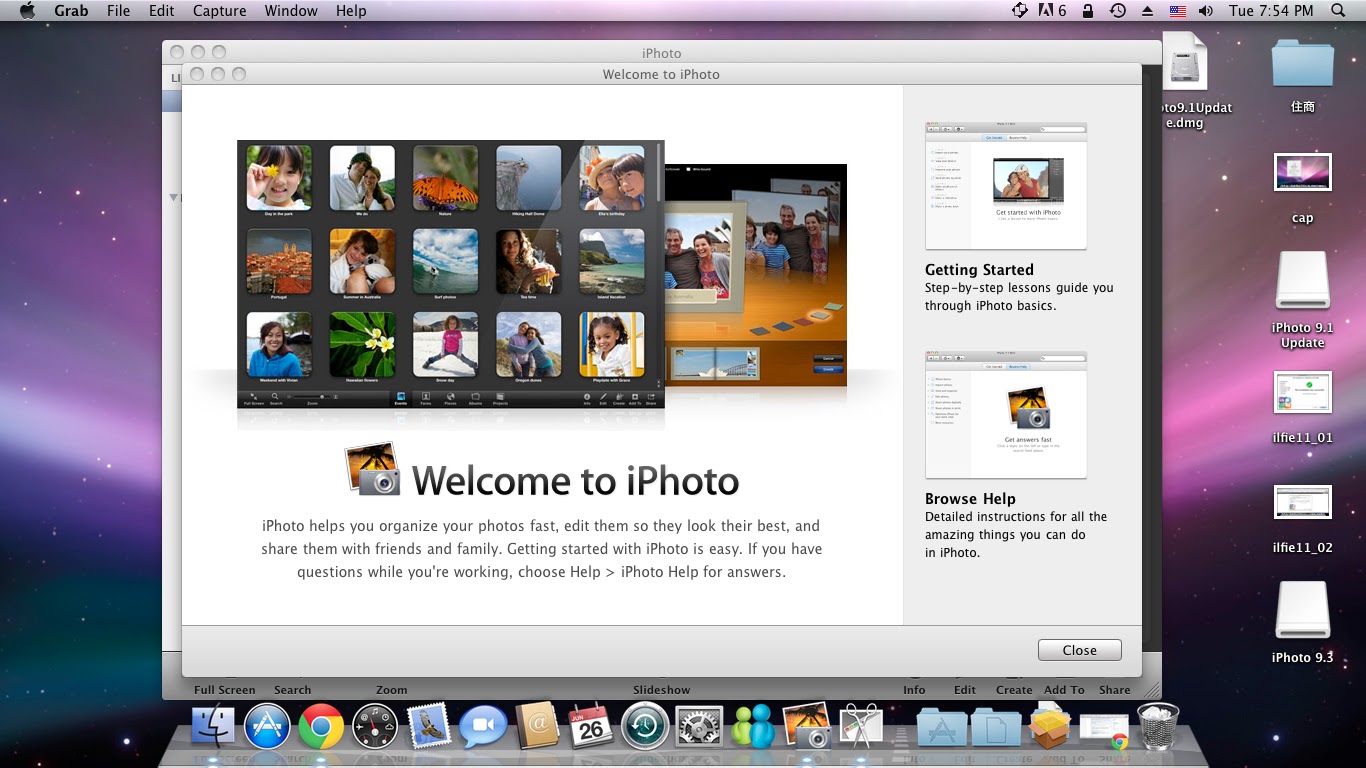Open the Trash in the Dock
The width and height of the screenshot is (1366, 768).
(x=1158, y=726)
